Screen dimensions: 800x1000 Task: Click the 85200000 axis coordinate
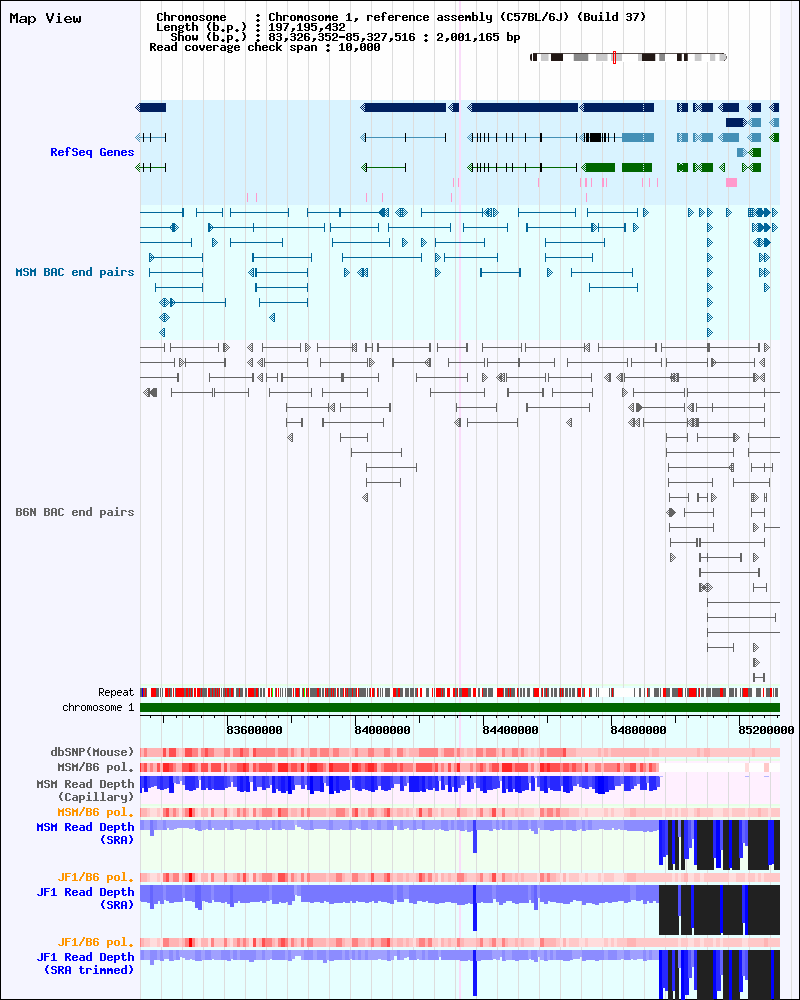[766, 730]
